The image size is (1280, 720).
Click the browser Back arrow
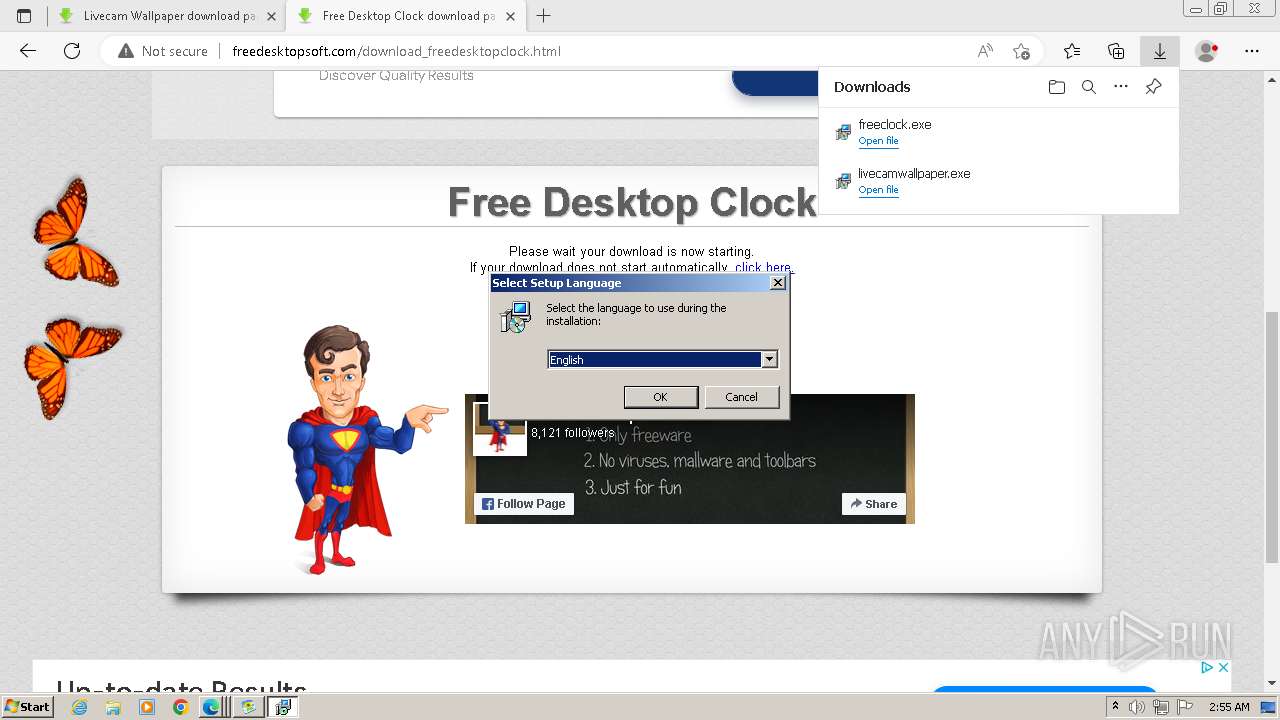28,51
